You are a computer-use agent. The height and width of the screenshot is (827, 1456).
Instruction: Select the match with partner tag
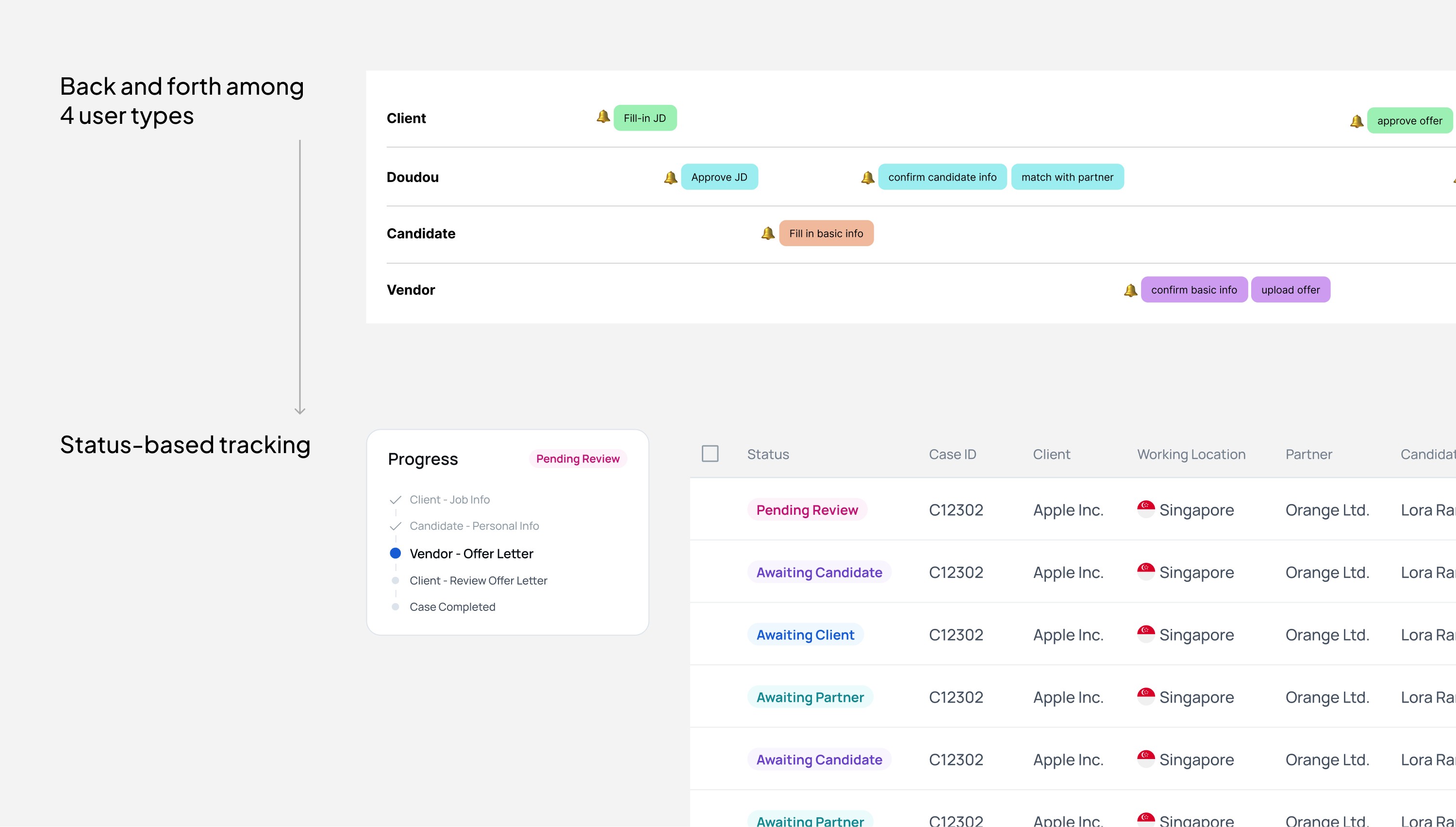click(x=1067, y=177)
